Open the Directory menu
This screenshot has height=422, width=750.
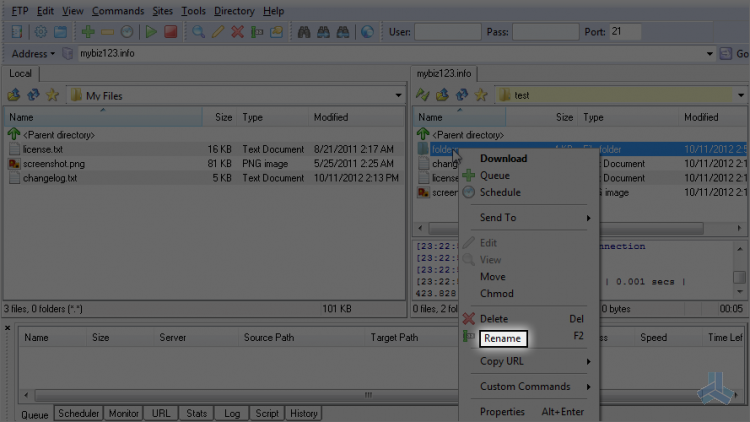(x=234, y=11)
